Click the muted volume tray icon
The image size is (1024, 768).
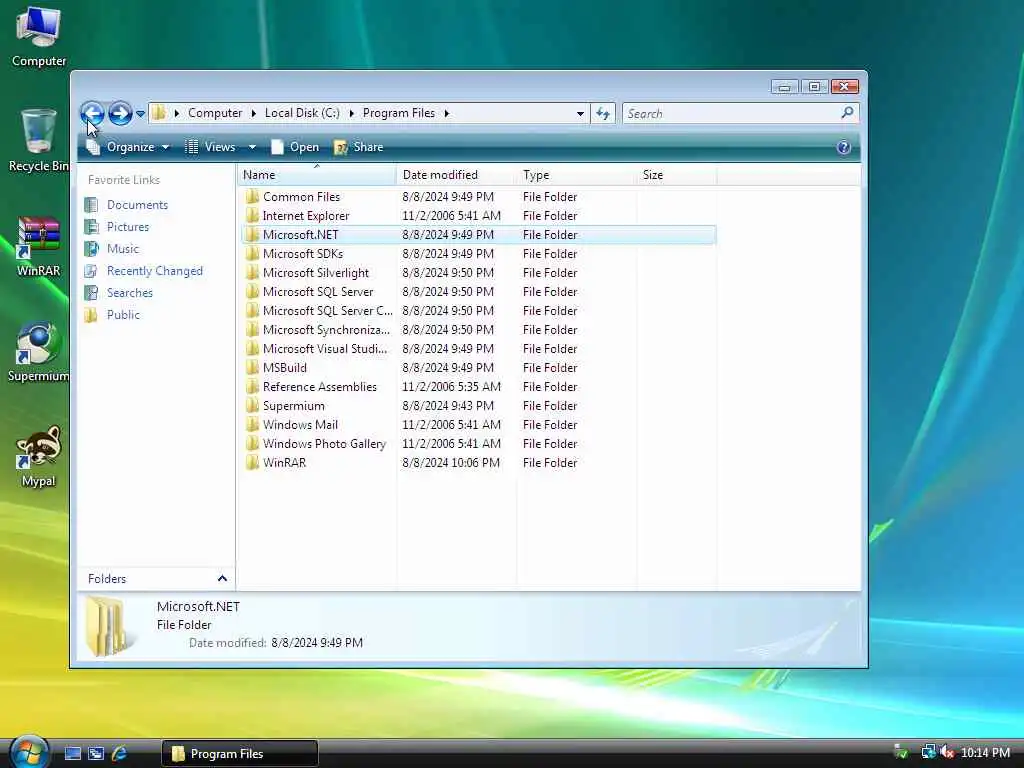coord(947,752)
